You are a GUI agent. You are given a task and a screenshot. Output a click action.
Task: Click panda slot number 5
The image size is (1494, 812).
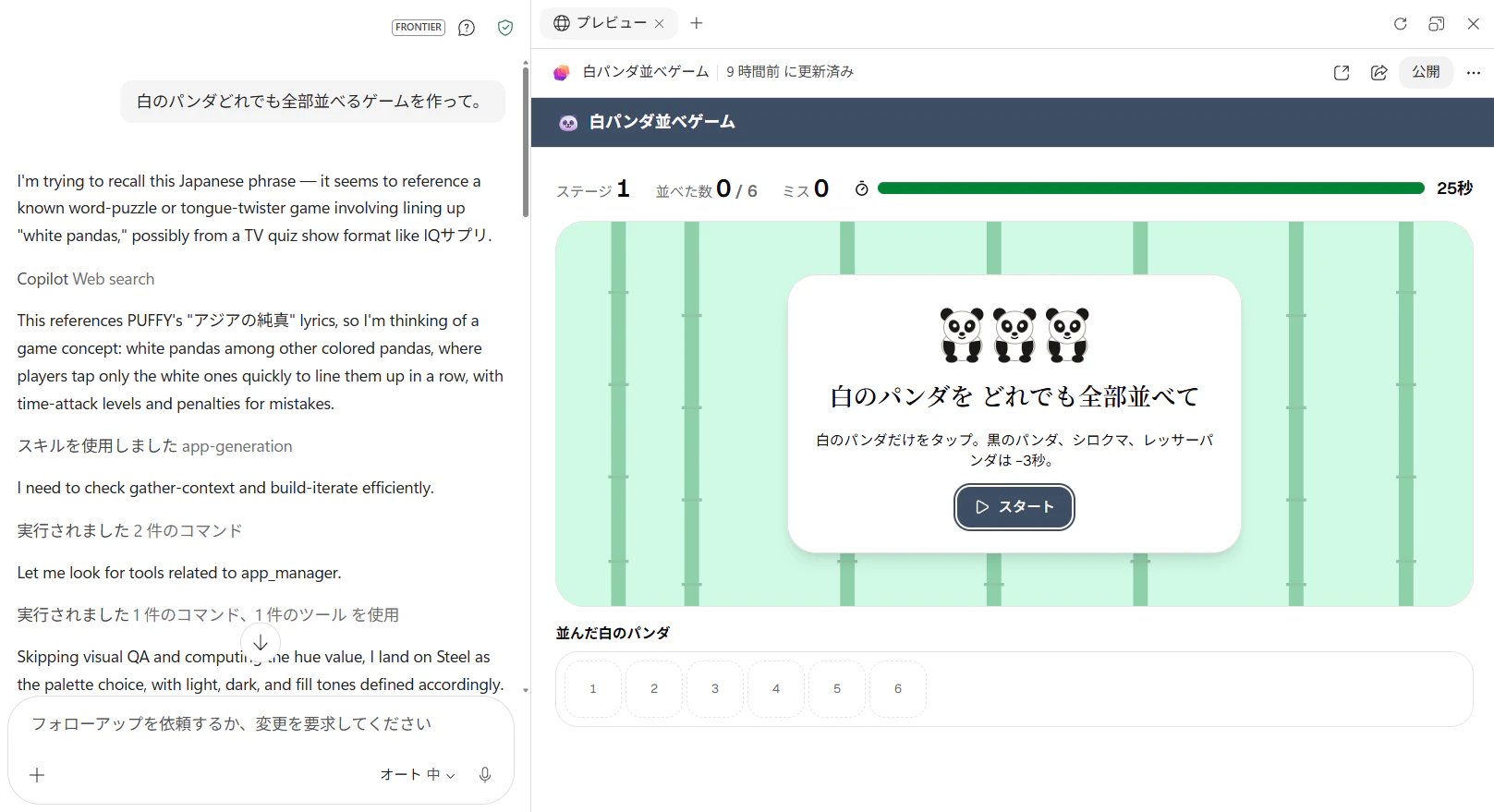pos(837,689)
